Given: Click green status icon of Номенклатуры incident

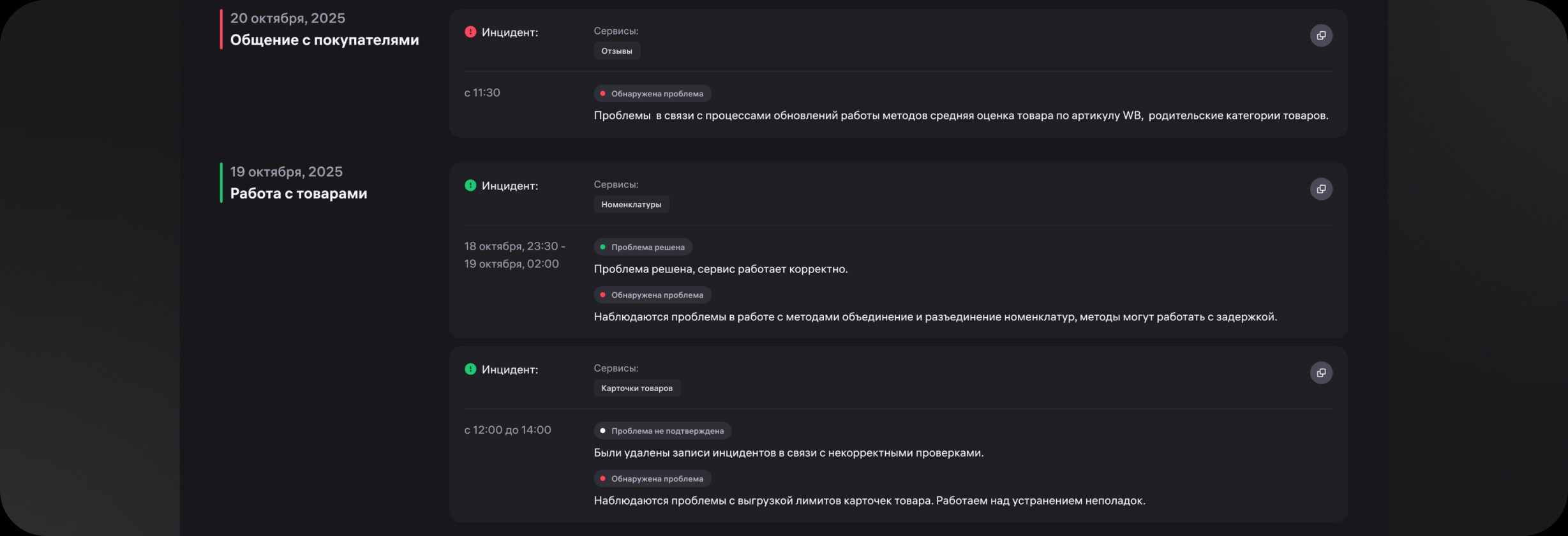Looking at the screenshot, I should click(470, 186).
